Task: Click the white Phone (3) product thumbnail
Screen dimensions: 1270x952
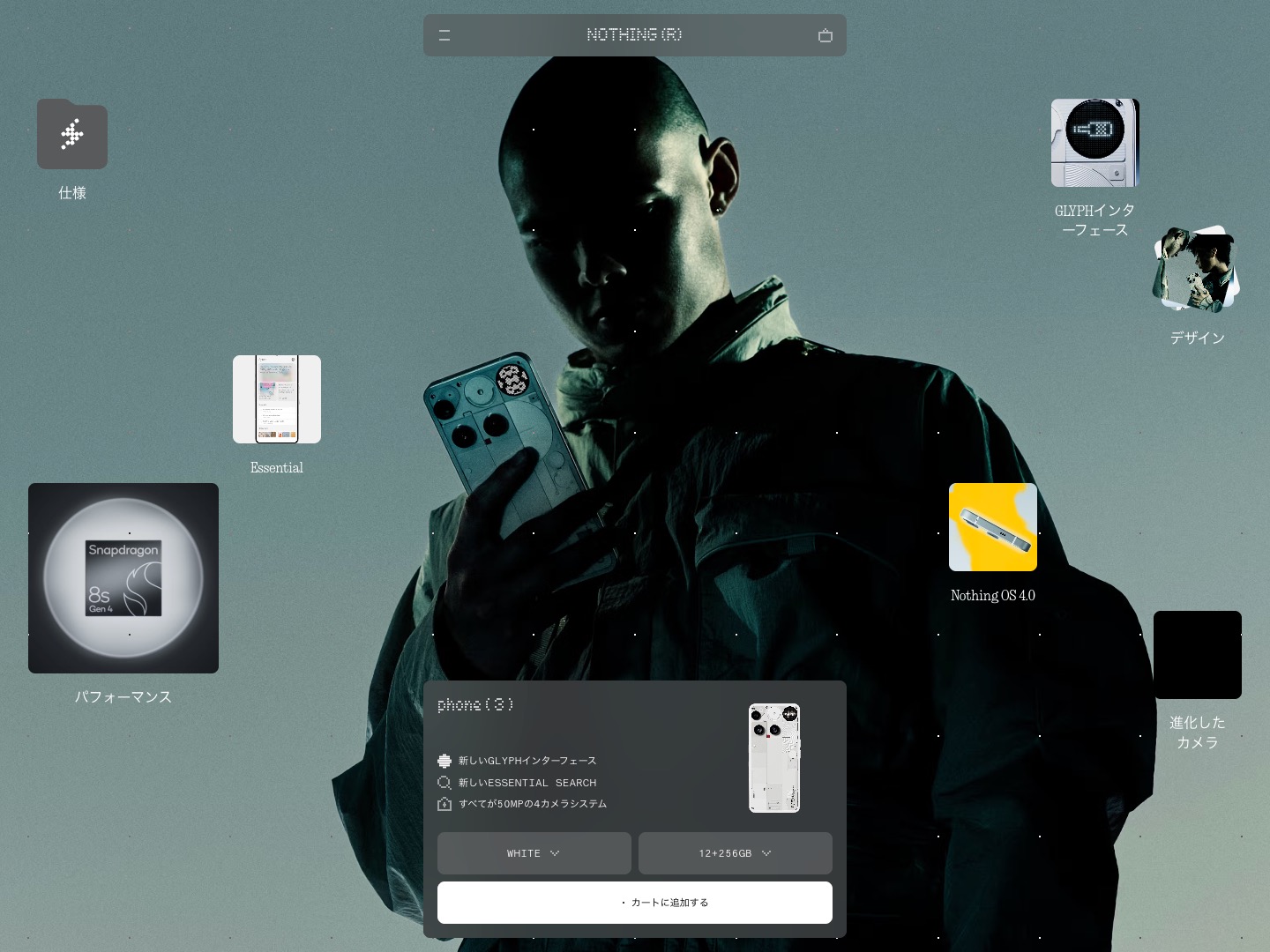Action: 774,758
